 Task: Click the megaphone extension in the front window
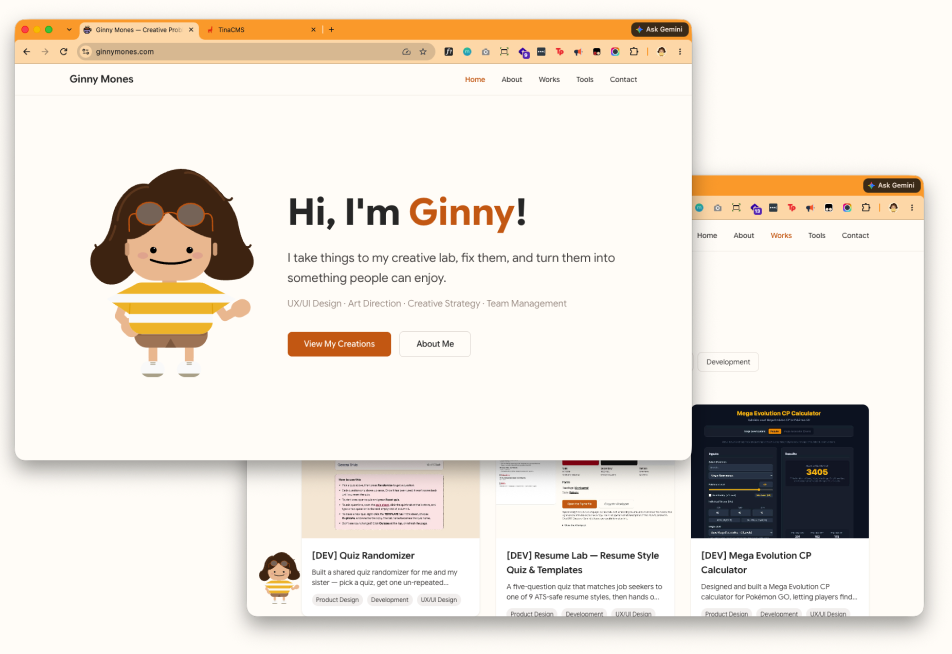[578, 52]
